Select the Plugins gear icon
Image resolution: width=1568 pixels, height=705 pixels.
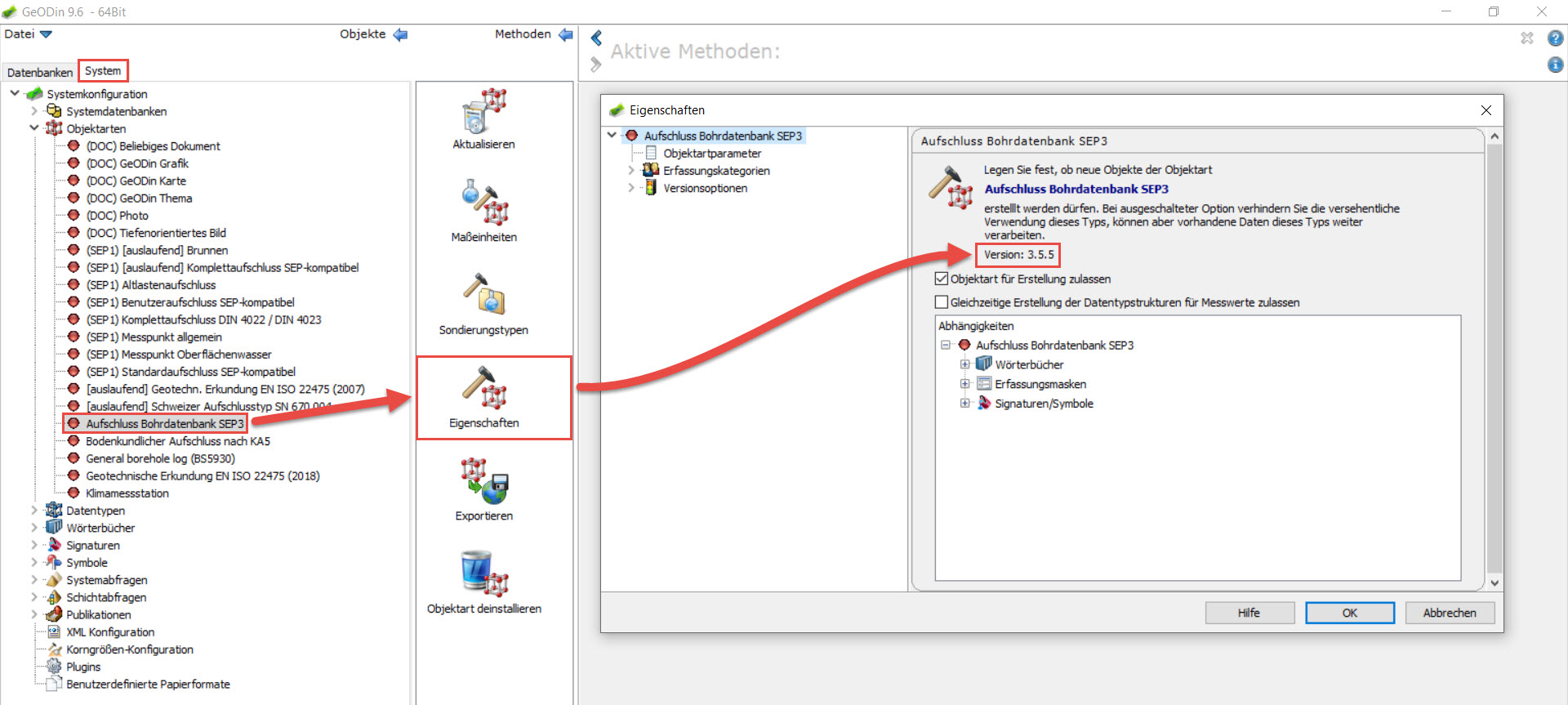pyautogui.click(x=54, y=667)
